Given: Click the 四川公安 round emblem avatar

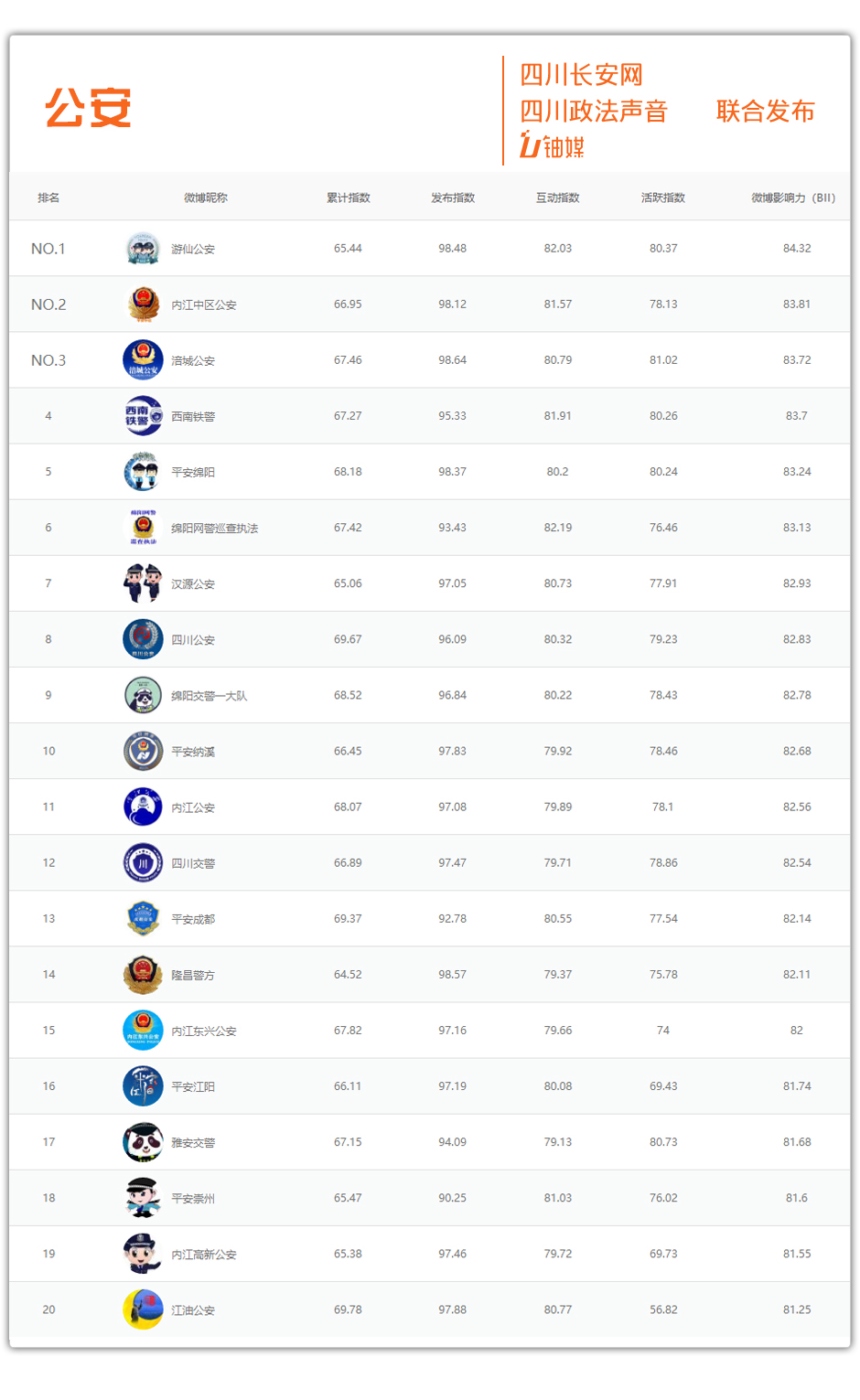Looking at the screenshot, I should [x=143, y=639].
